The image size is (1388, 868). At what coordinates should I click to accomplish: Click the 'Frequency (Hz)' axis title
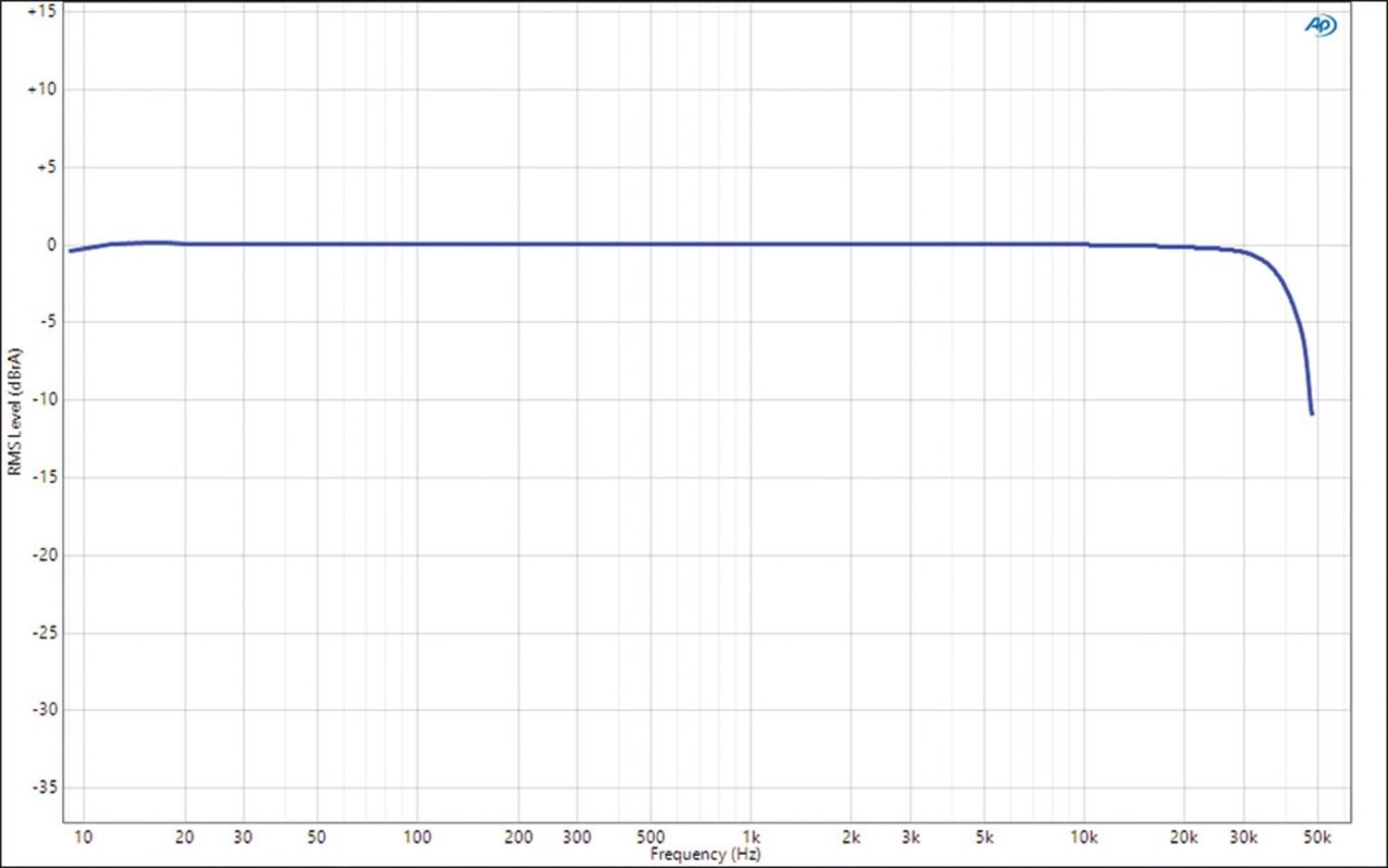coord(705,854)
